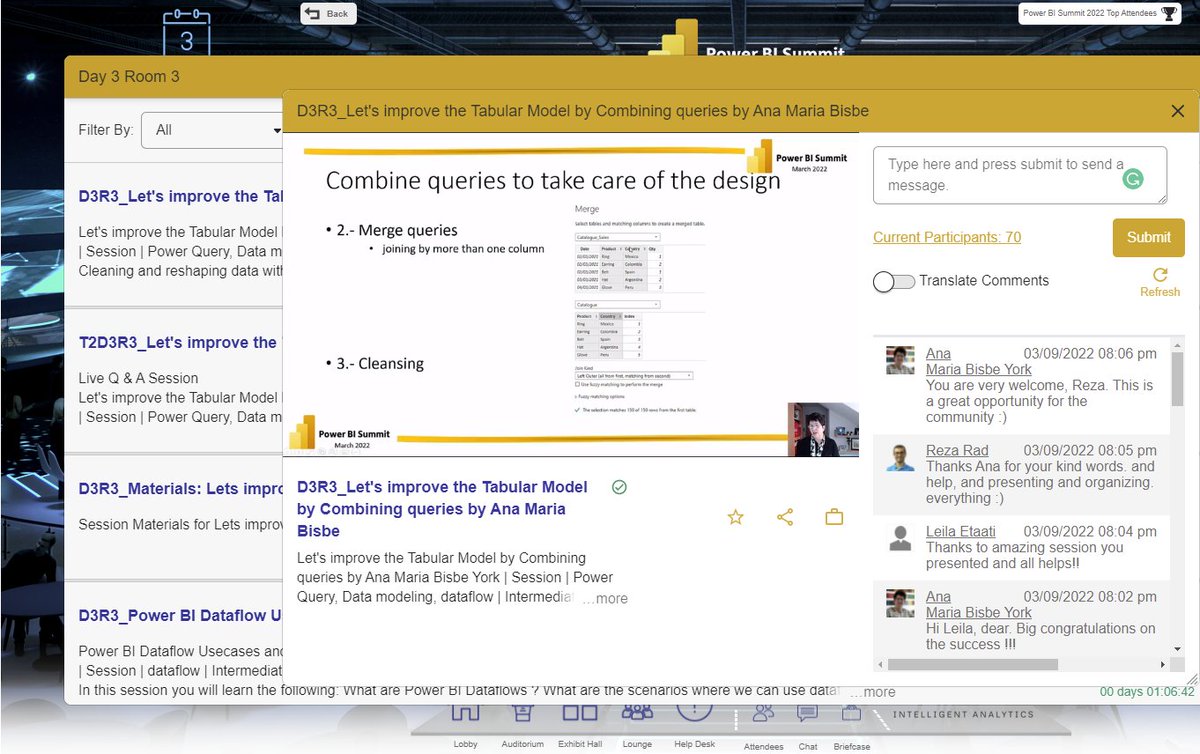Image resolution: width=1200 pixels, height=754 pixels.
Task: Open Reza Rad's profile link in comments
Action: [x=957, y=450]
